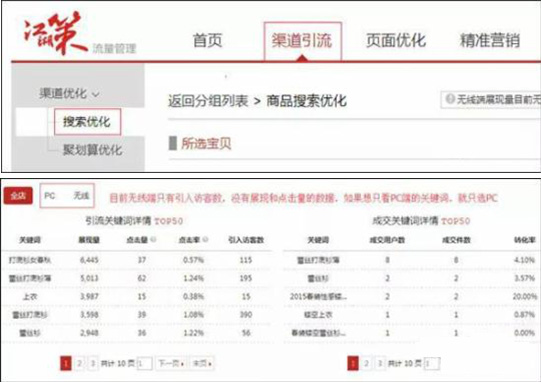This screenshot has height=382, width=541.
Task: Select 搜索优化 in the sidebar
Action: click(x=87, y=121)
